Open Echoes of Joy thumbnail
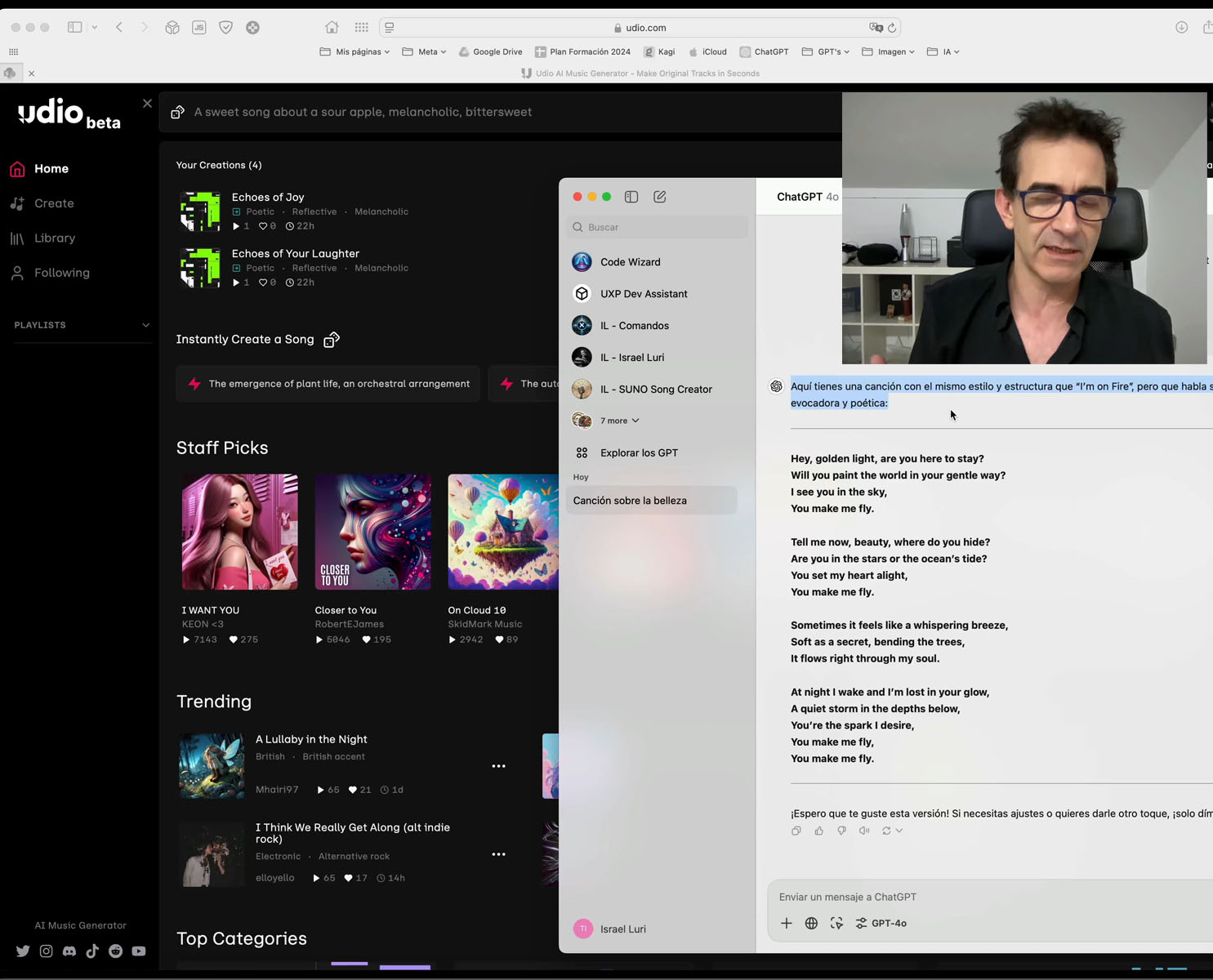The height and width of the screenshot is (980, 1213). click(x=200, y=212)
